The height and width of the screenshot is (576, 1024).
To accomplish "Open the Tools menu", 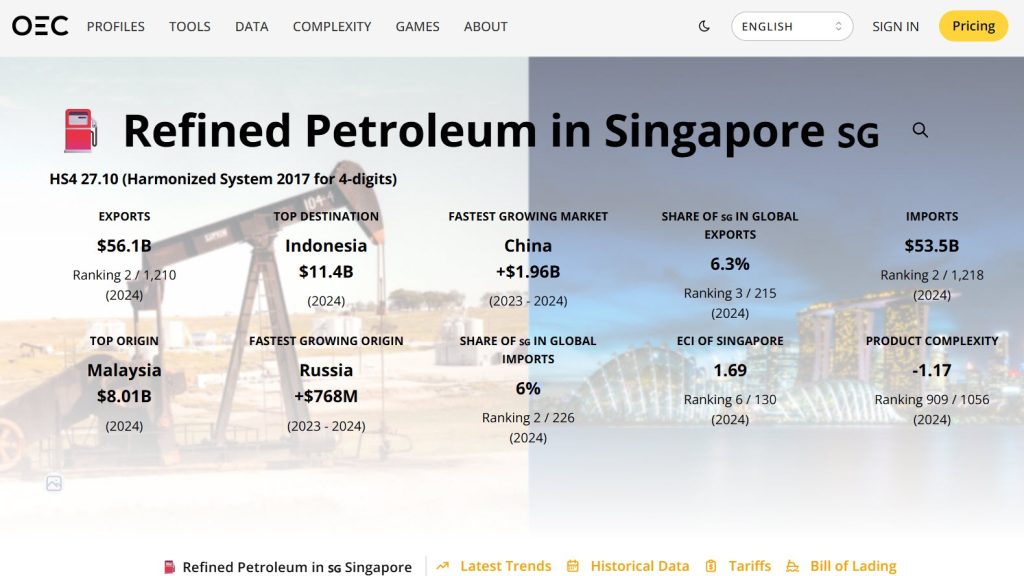I will coord(189,26).
